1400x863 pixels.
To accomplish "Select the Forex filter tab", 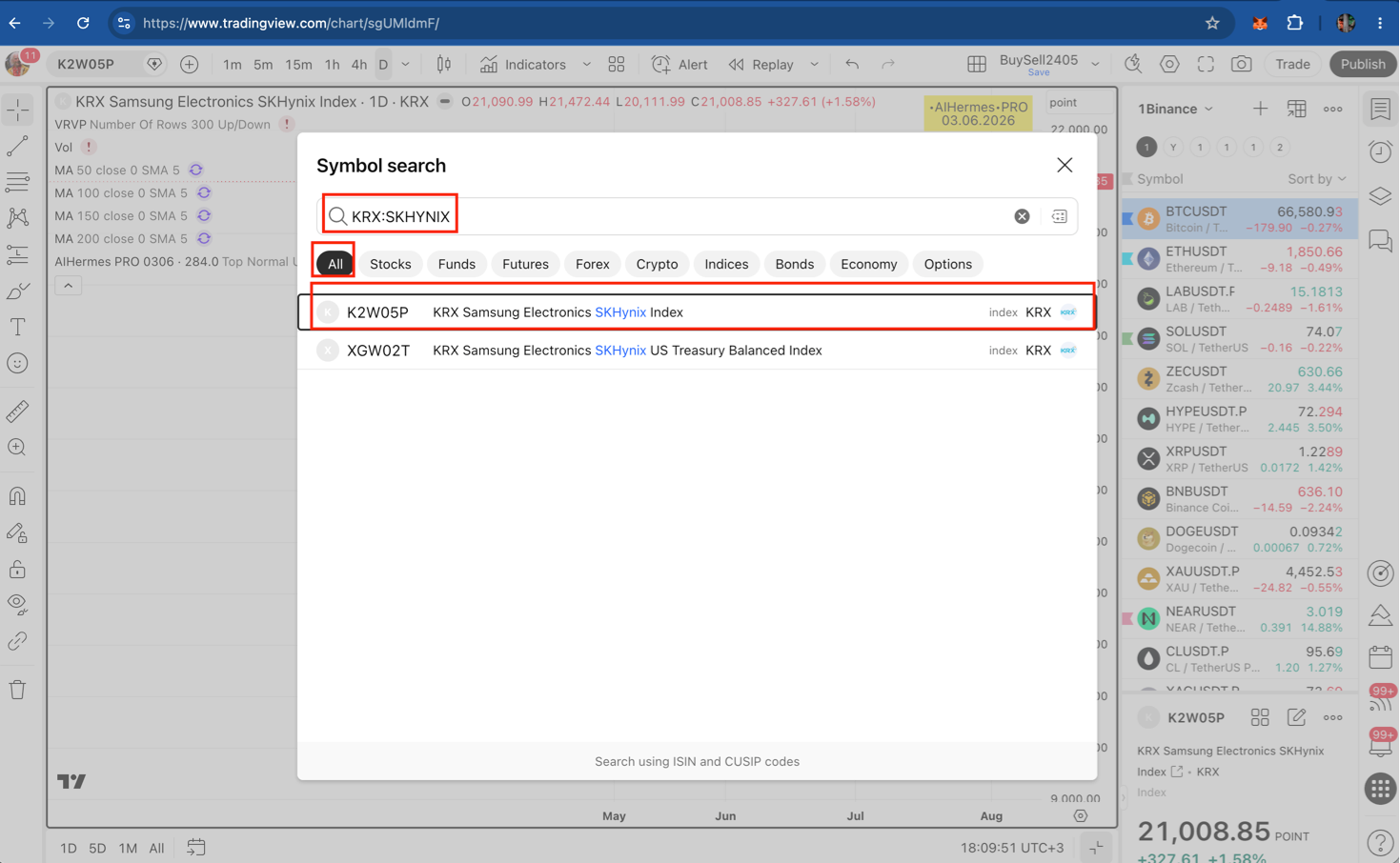I will coord(592,264).
